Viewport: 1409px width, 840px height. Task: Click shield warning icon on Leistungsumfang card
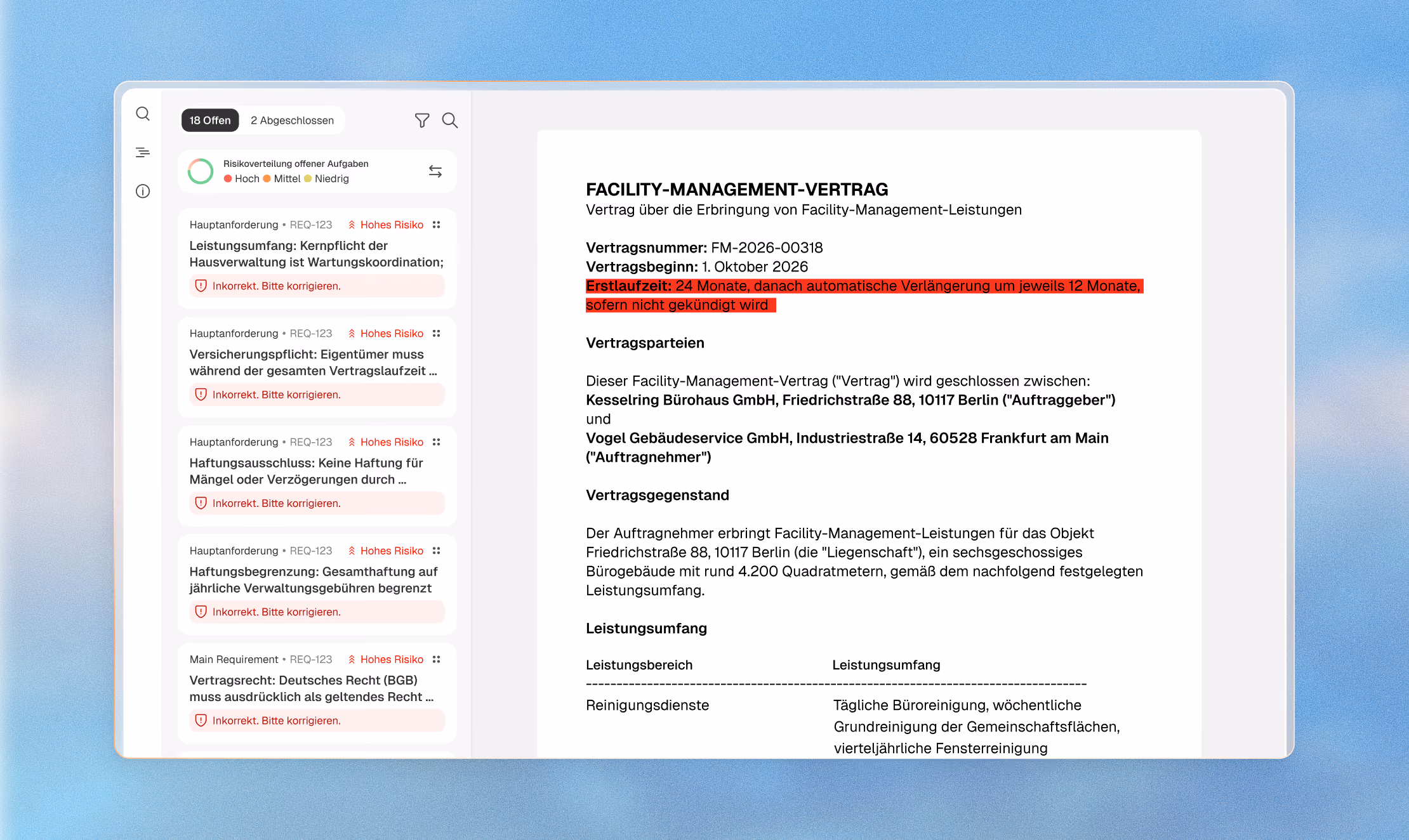tap(201, 286)
